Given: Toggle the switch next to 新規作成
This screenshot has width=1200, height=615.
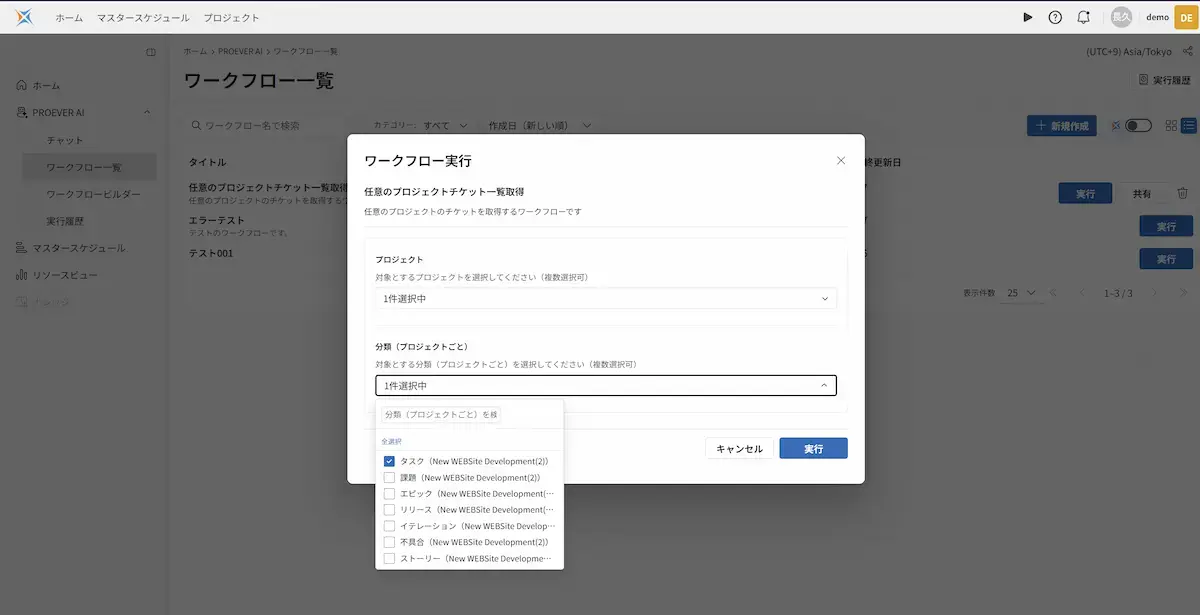Looking at the screenshot, I should pyautogui.click(x=1138, y=126).
